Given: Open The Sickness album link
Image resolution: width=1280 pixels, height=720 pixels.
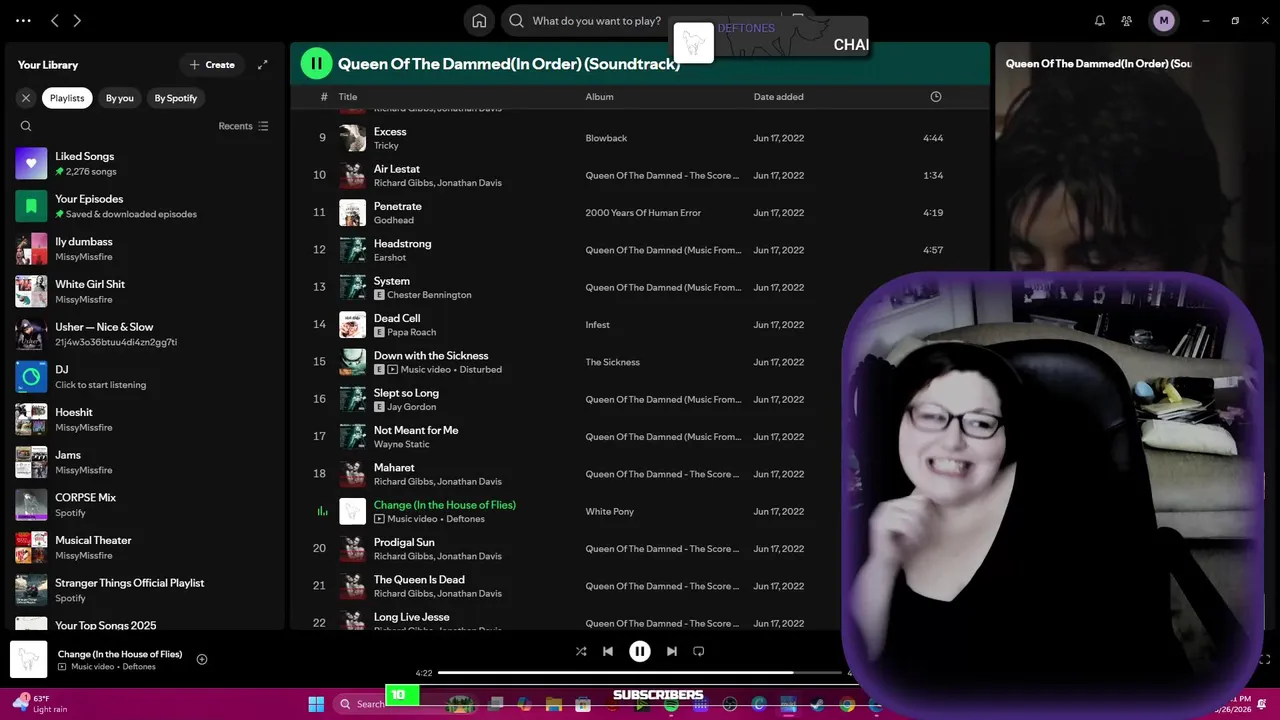Looking at the screenshot, I should click(612, 362).
